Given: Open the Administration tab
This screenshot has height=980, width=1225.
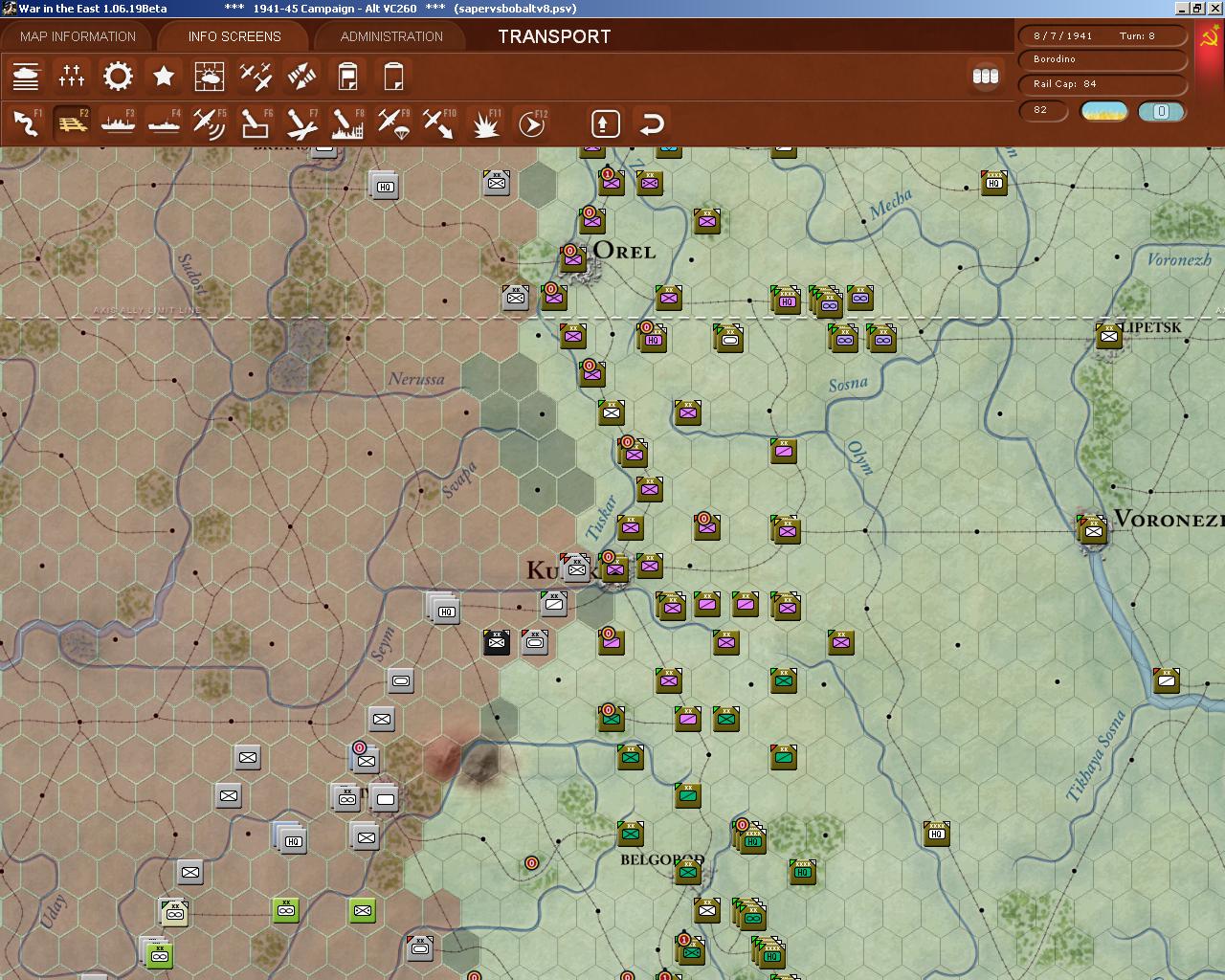Looking at the screenshot, I should click(391, 36).
